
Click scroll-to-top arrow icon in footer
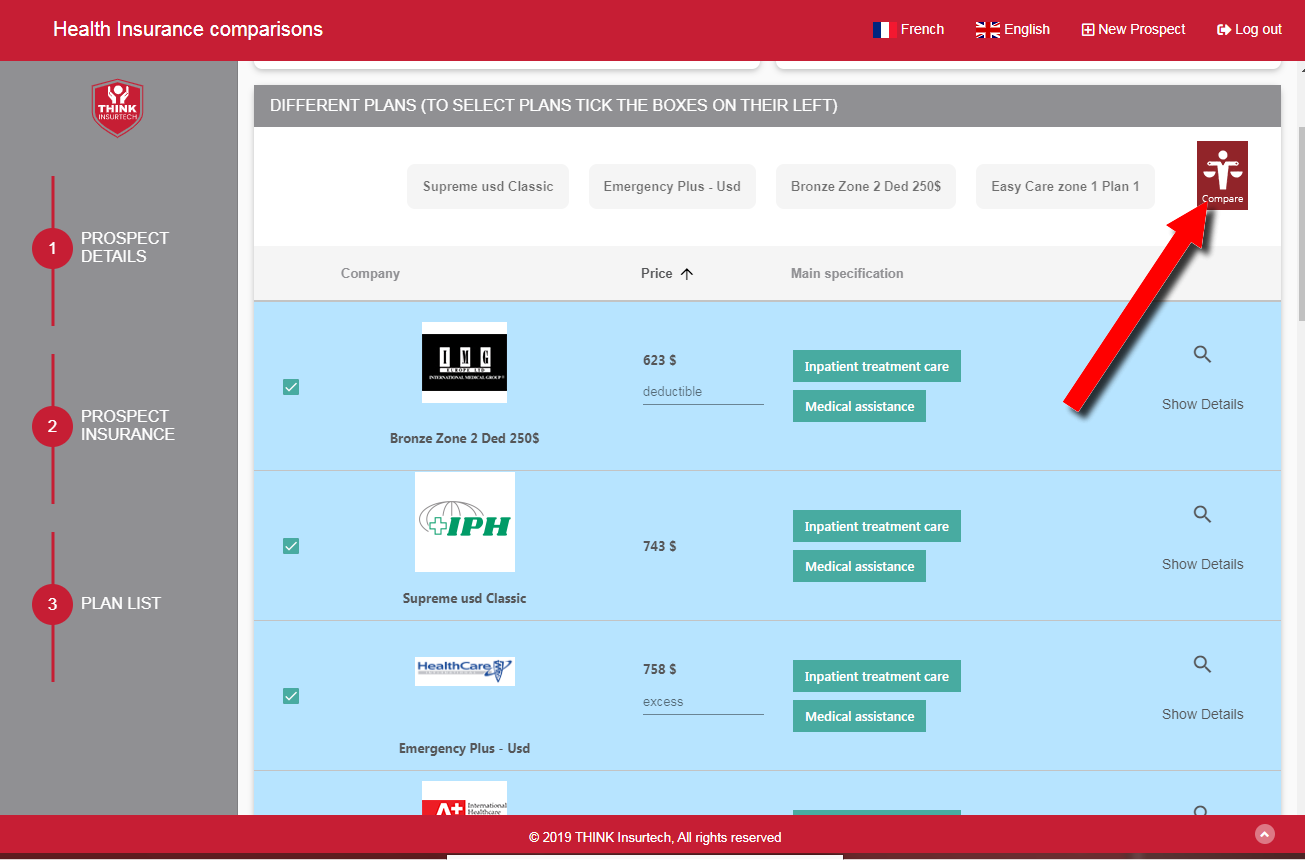(1264, 834)
